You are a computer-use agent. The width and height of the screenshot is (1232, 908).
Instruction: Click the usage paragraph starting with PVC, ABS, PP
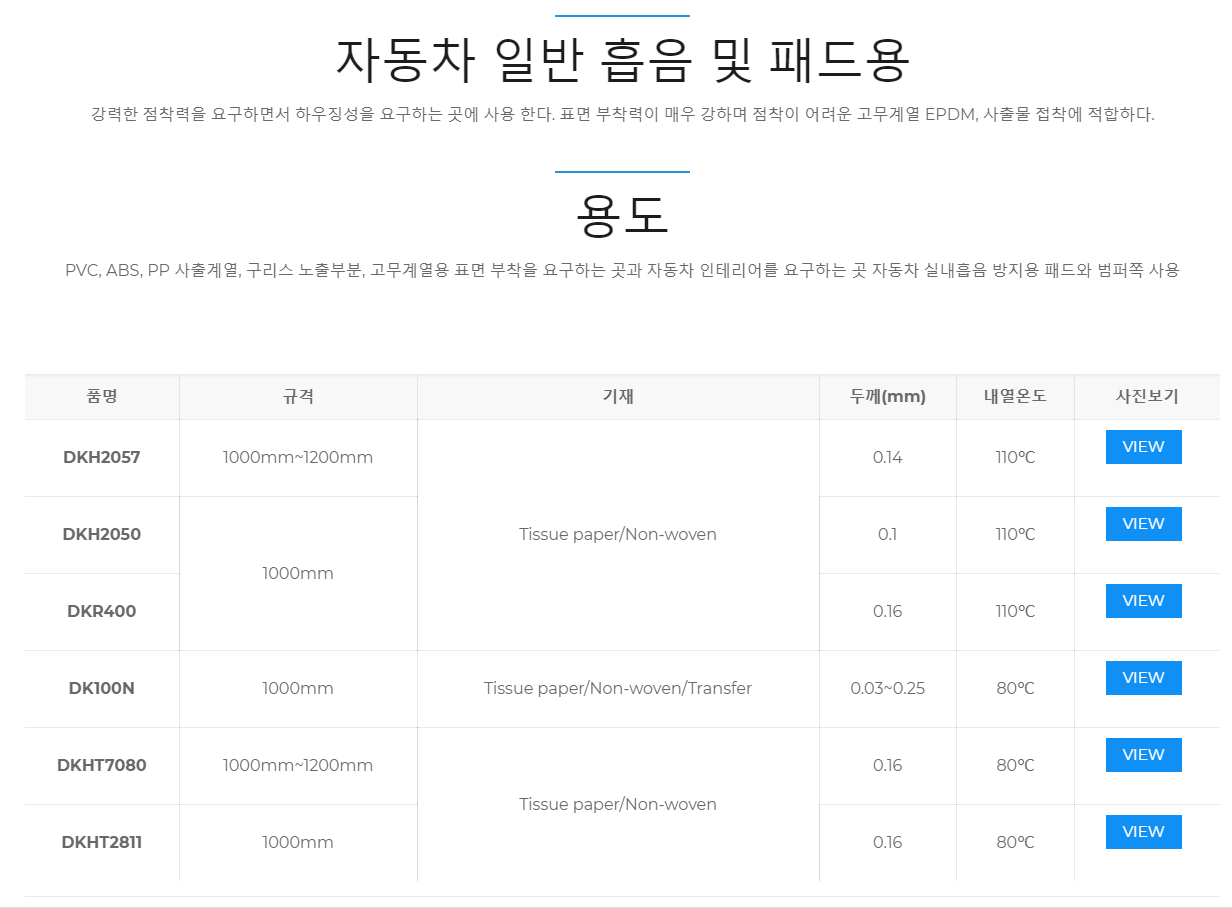click(x=622, y=270)
